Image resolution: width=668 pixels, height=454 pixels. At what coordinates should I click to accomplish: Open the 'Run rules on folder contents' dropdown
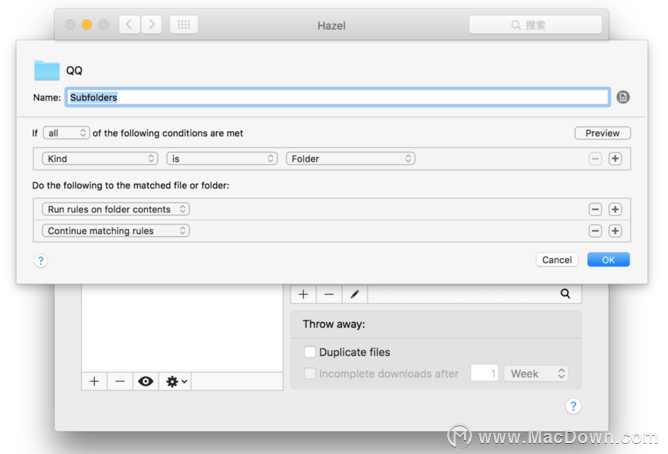pyautogui.click(x=116, y=209)
